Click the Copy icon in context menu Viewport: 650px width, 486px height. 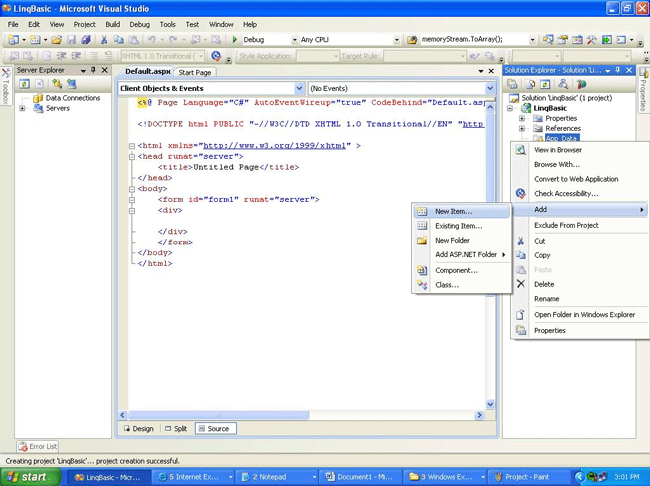click(x=520, y=255)
